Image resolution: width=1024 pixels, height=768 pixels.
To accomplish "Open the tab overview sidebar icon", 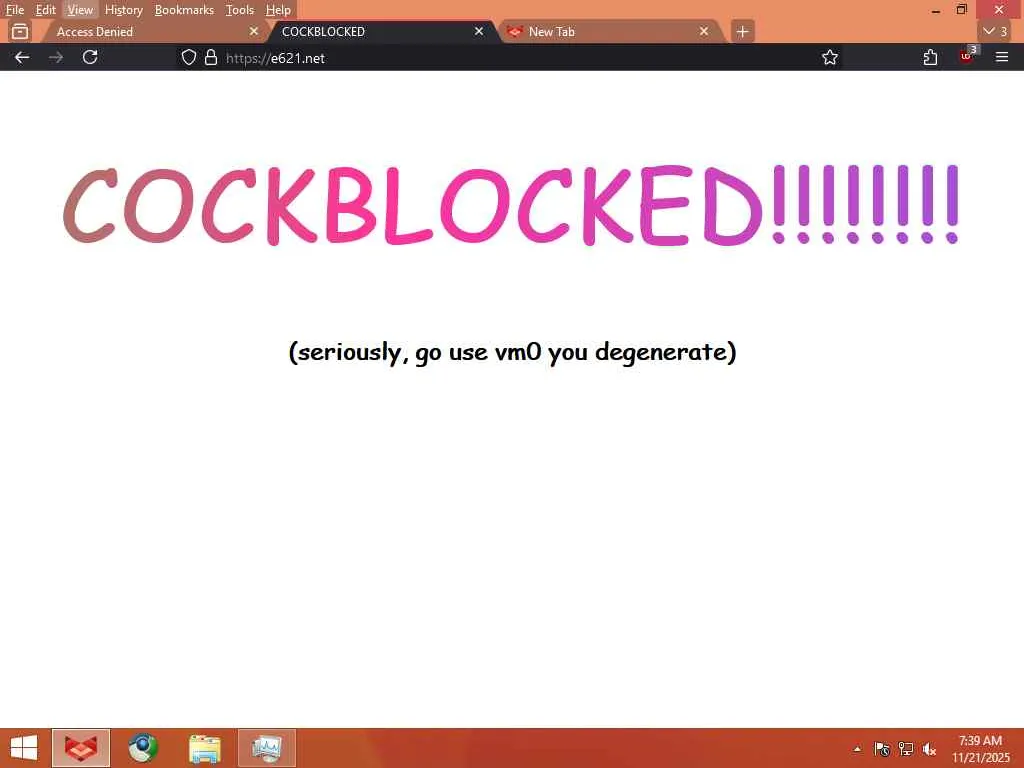I will [20, 31].
